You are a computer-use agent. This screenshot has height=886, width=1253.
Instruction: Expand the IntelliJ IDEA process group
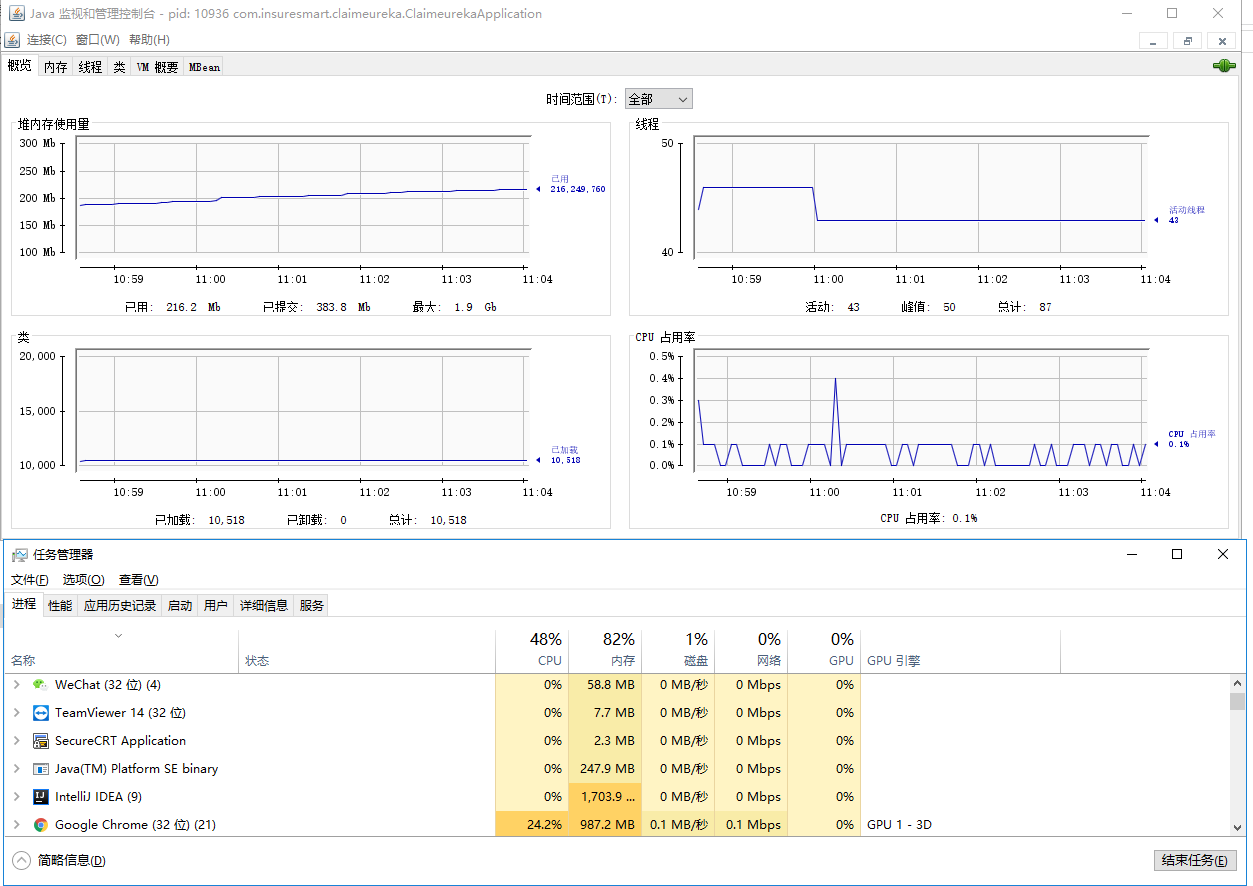[16, 797]
